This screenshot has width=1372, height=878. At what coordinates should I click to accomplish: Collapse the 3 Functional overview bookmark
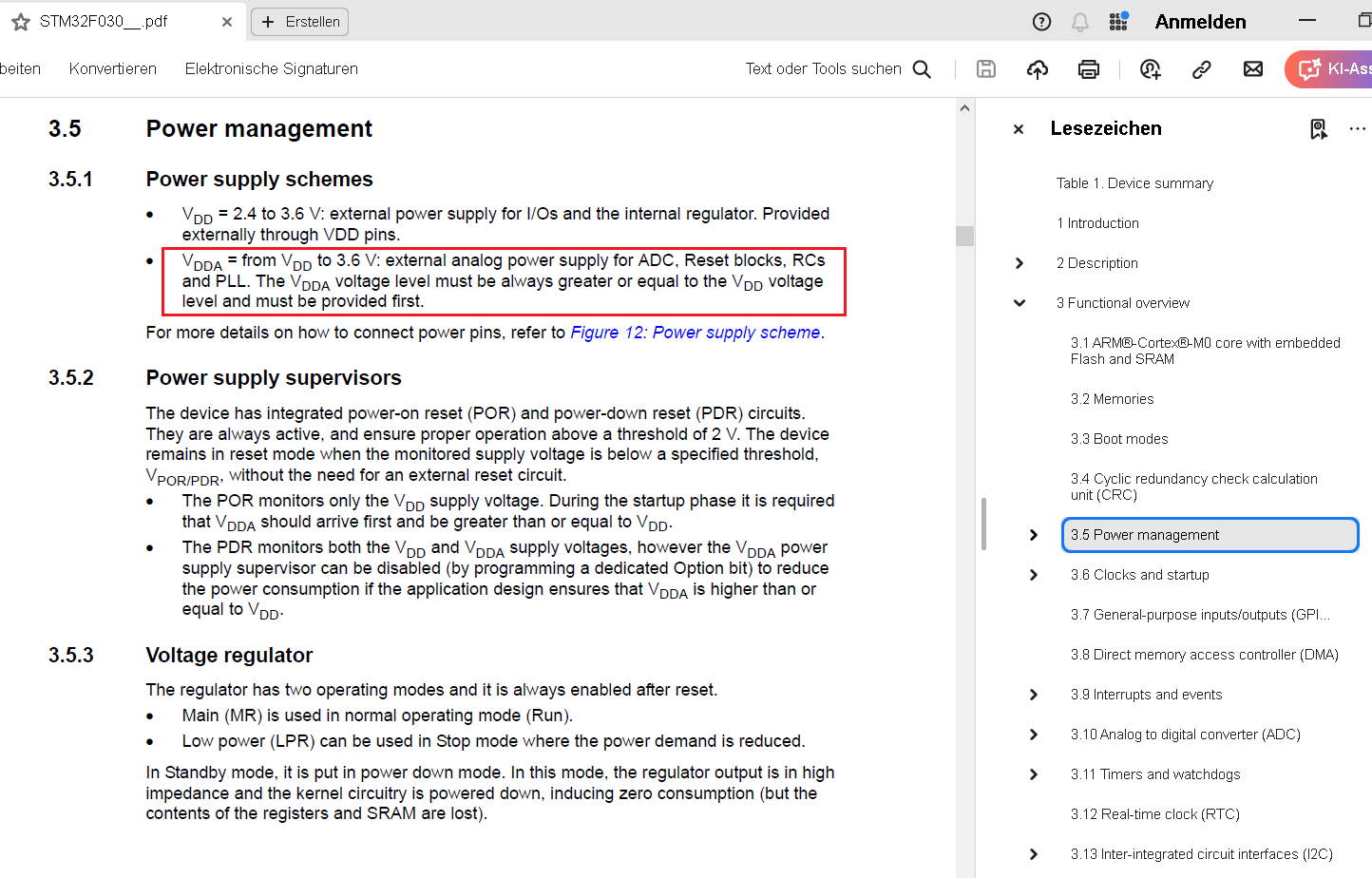tap(1019, 303)
